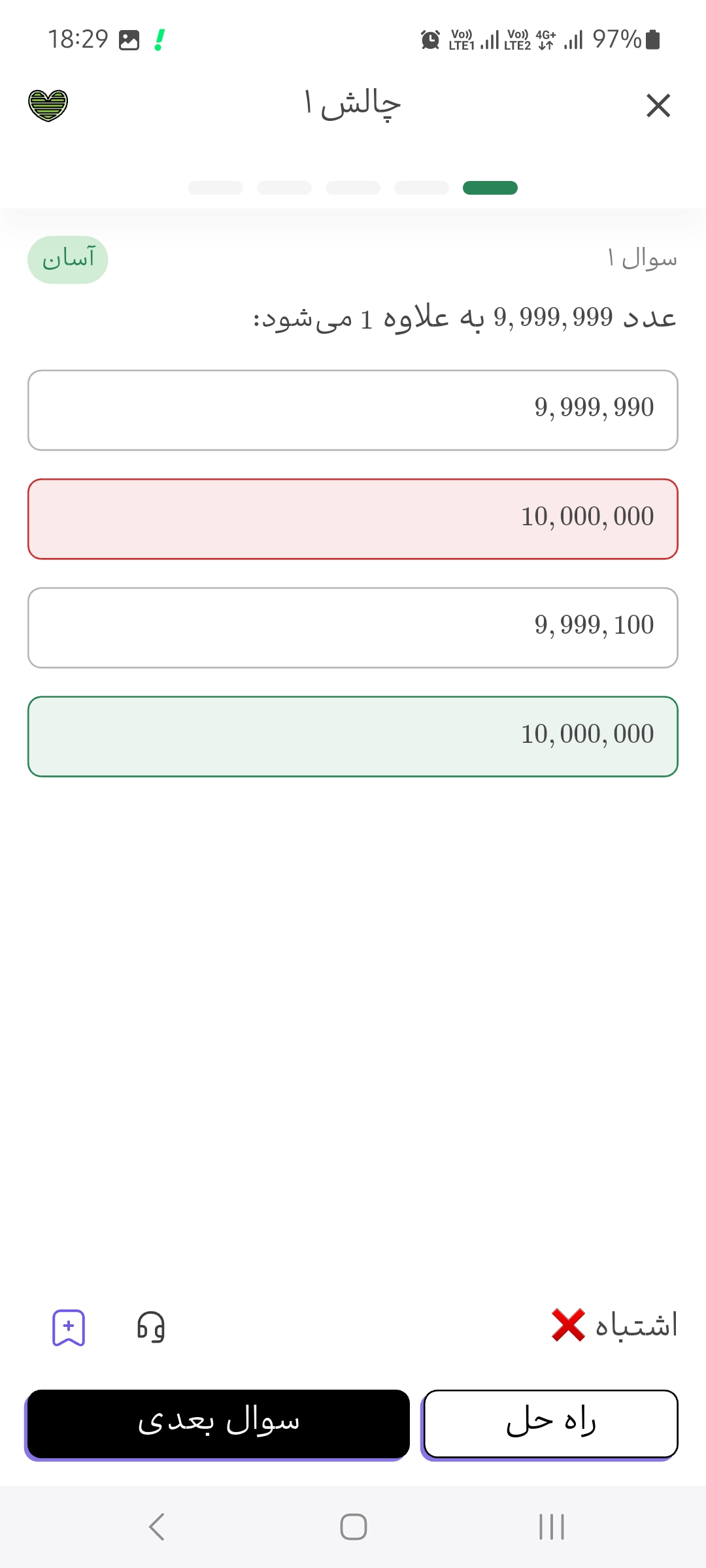706x1568 pixels.
Task: Tap the green striped heart icon
Action: tap(48, 105)
